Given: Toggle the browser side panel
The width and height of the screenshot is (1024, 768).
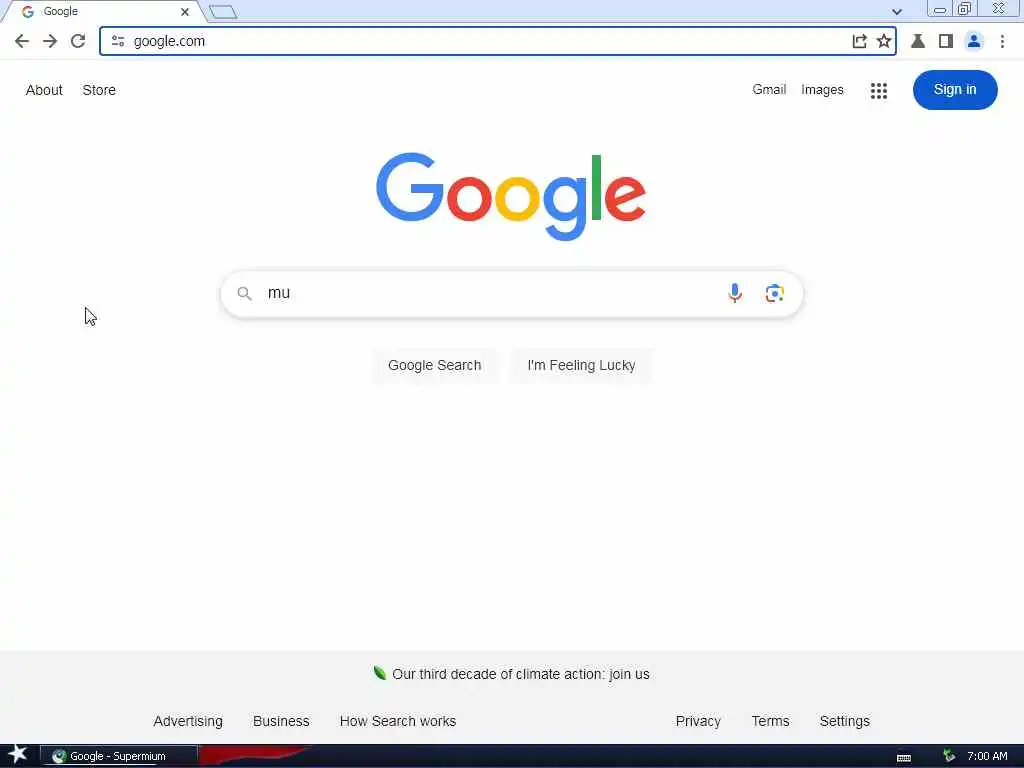Looking at the screenshot, I should tap(946, 41).
